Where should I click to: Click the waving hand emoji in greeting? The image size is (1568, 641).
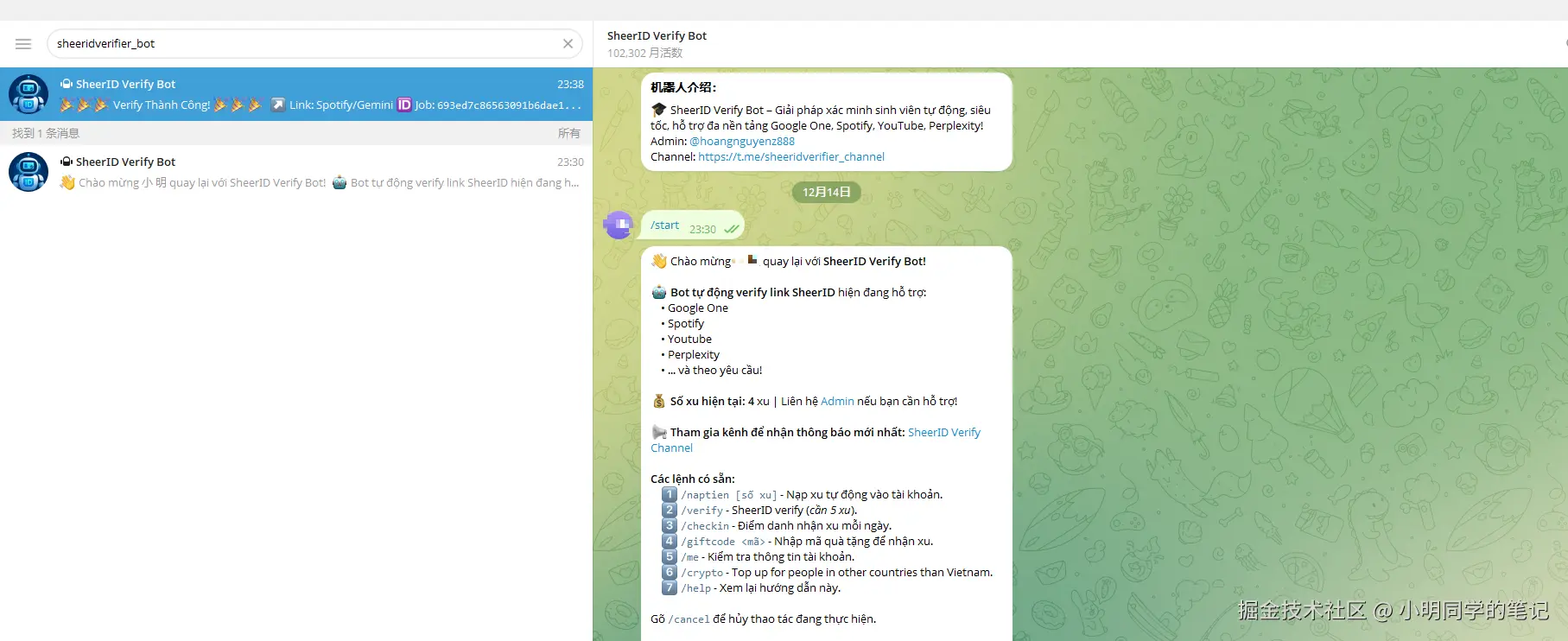click(x=659, y=261)
